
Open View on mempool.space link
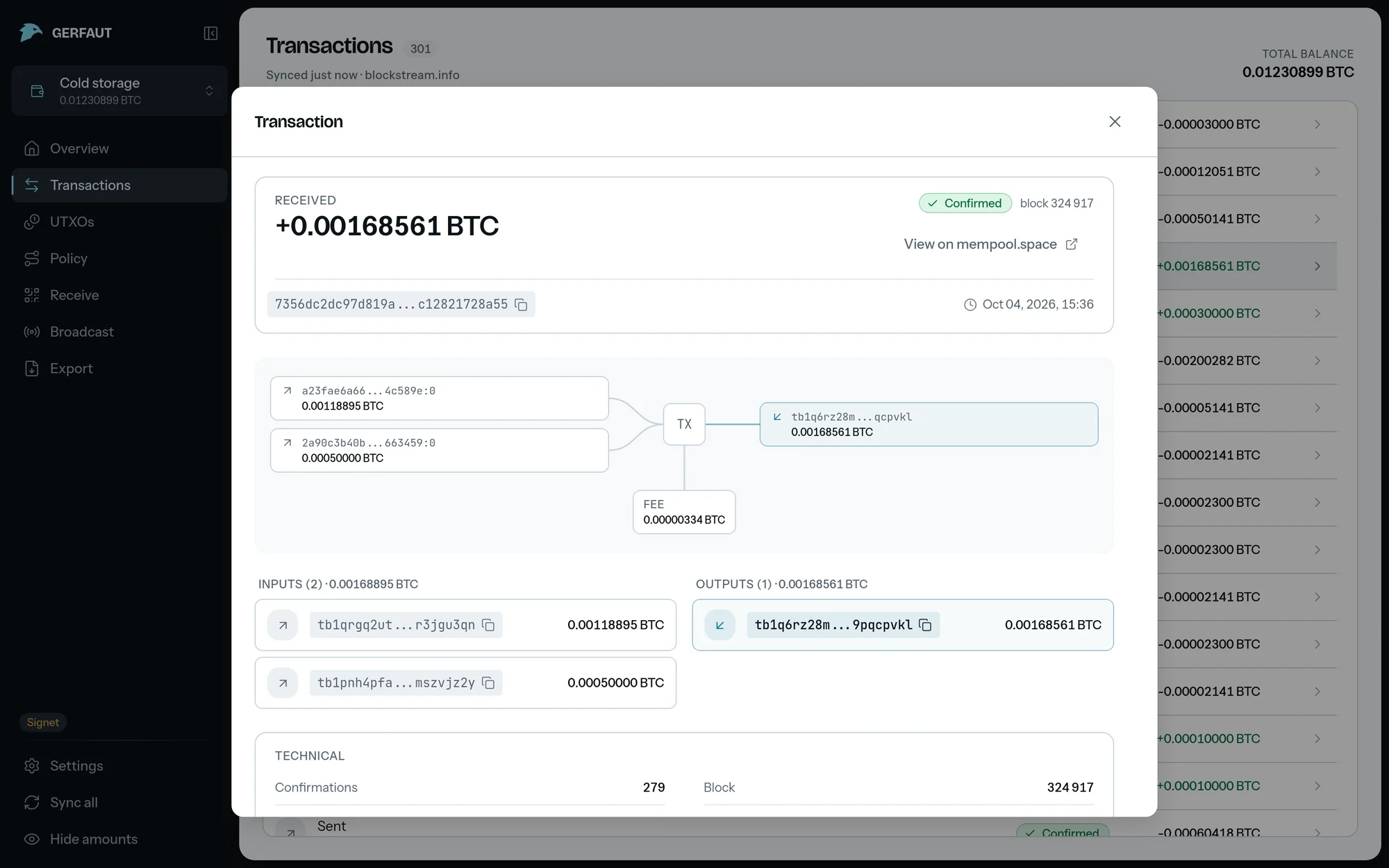pos(990,244)
